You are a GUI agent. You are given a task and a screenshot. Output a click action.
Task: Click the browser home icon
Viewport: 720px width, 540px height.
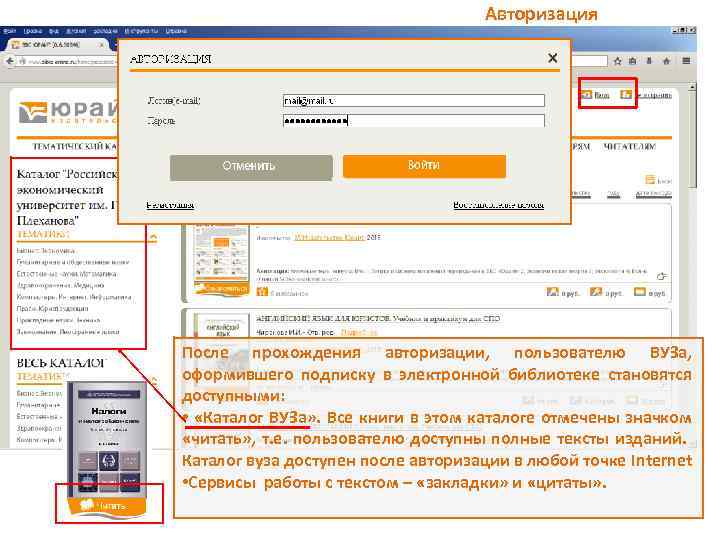tap(666, 61)
